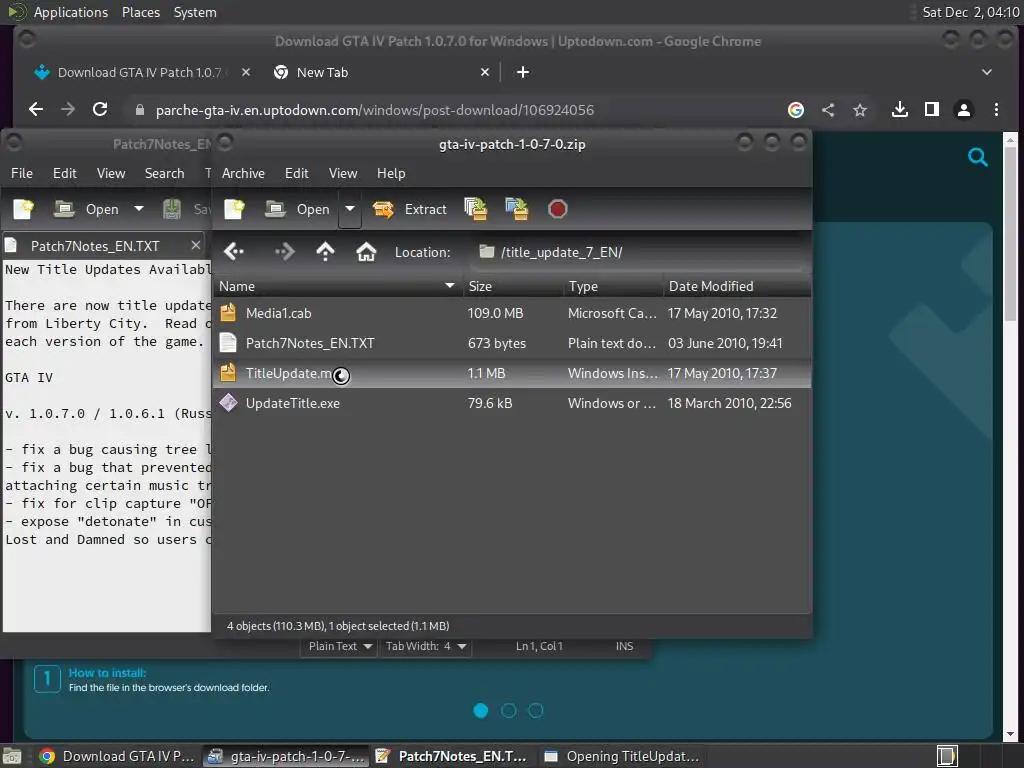1024x768 pixels.
Task: Go back in Chrome
Action: tap(36, 110)
